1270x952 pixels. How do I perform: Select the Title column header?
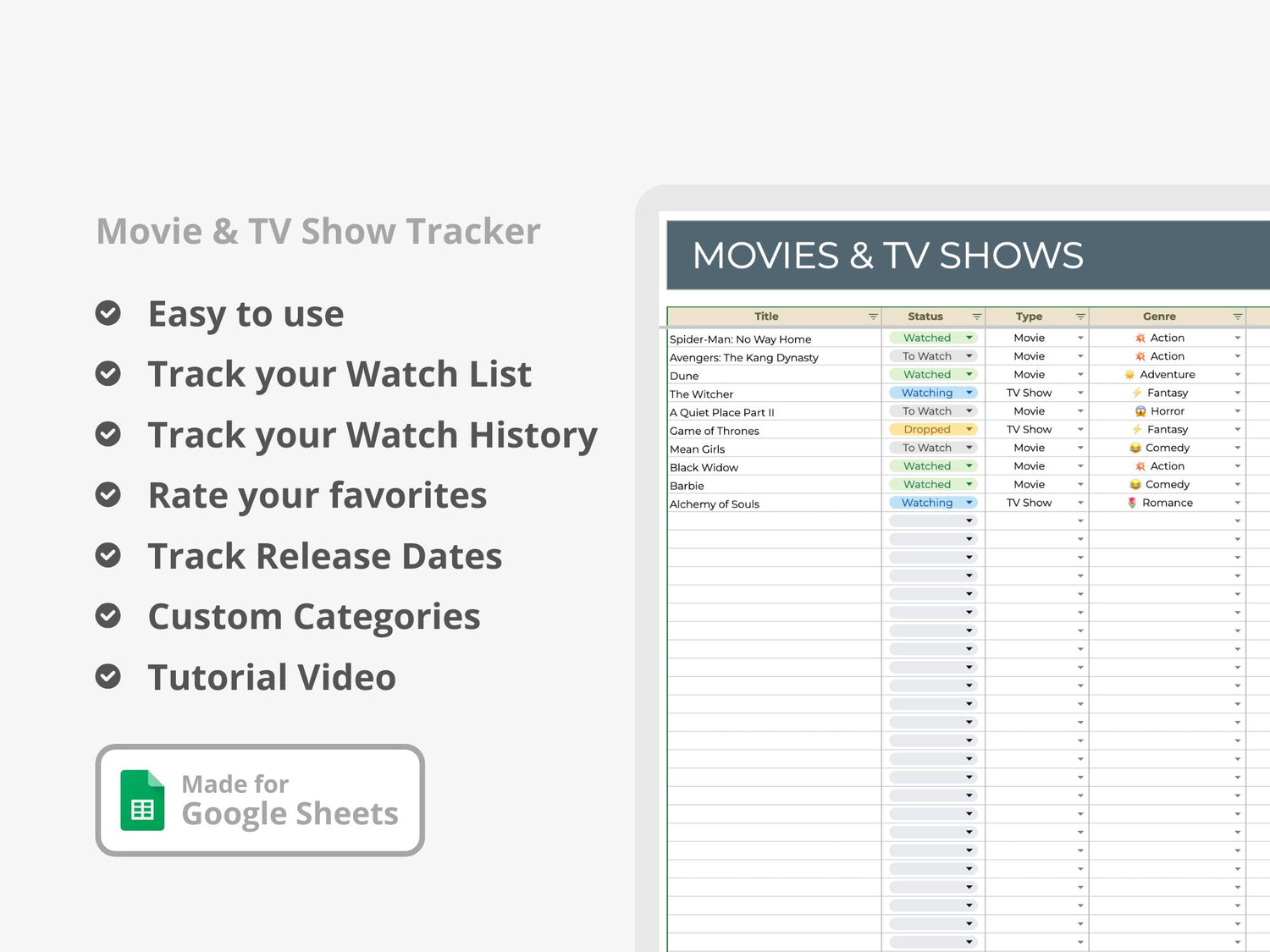pyautogui.click(x=765, y=316)
